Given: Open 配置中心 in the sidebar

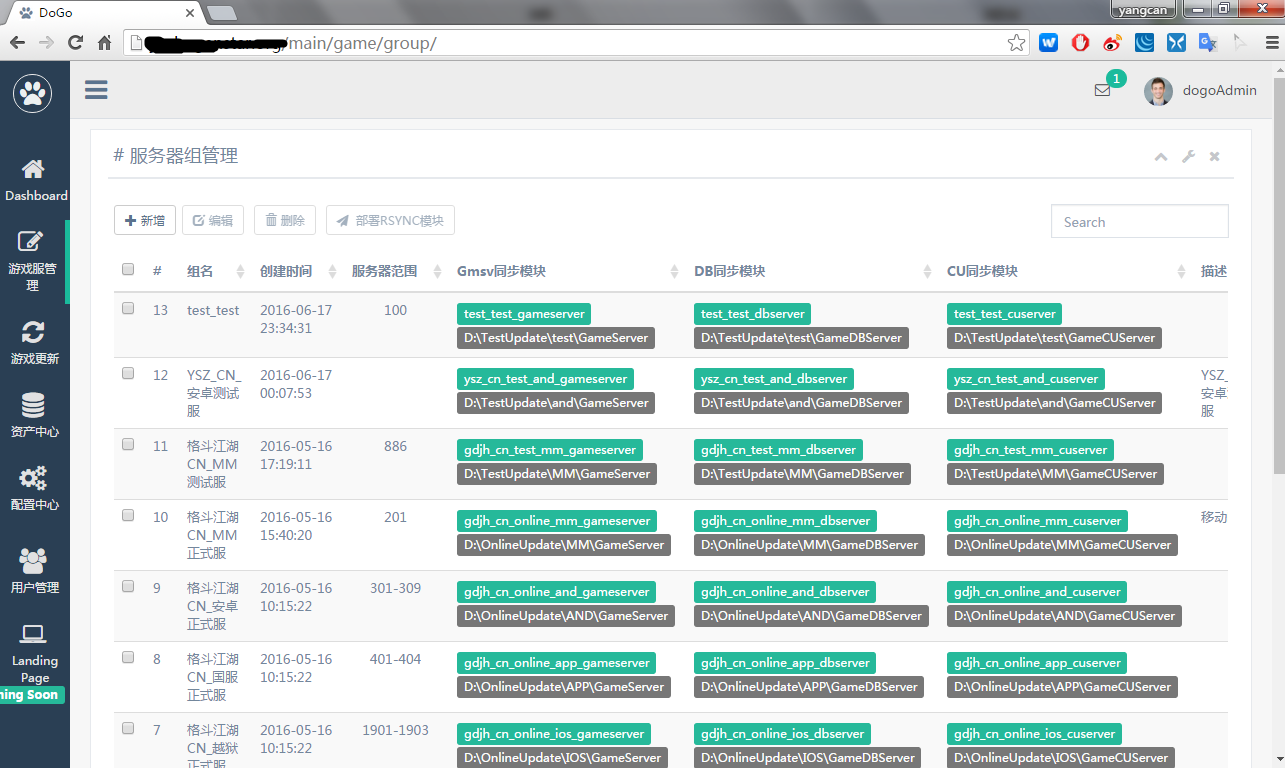Looking at the screenshot, I should (x=34, y=488).
